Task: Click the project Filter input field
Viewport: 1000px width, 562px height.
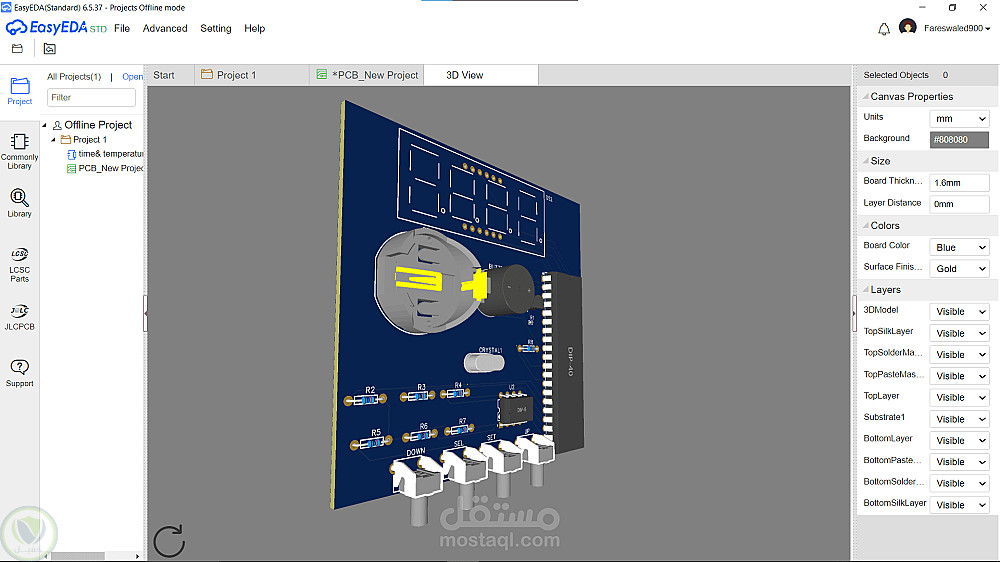Action: 91,98
